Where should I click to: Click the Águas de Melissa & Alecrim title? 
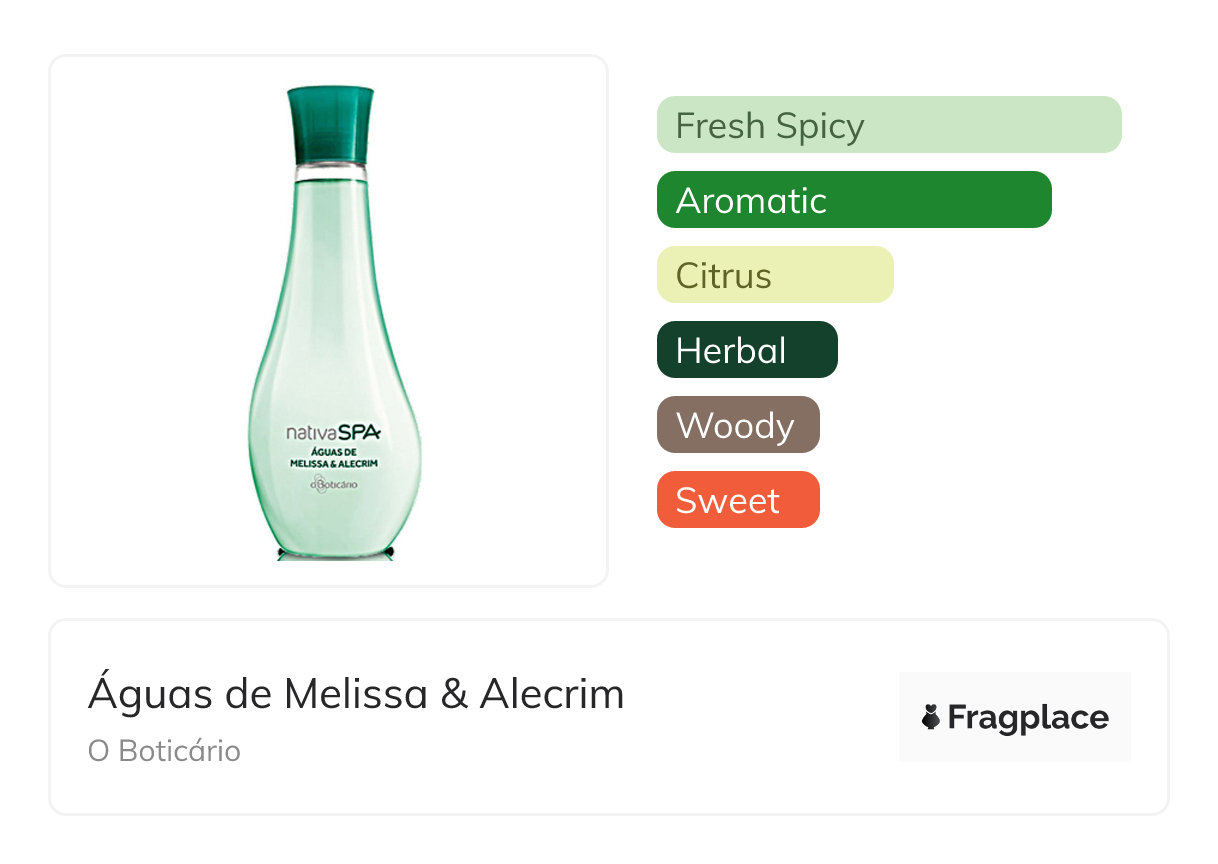pos(356,693)
